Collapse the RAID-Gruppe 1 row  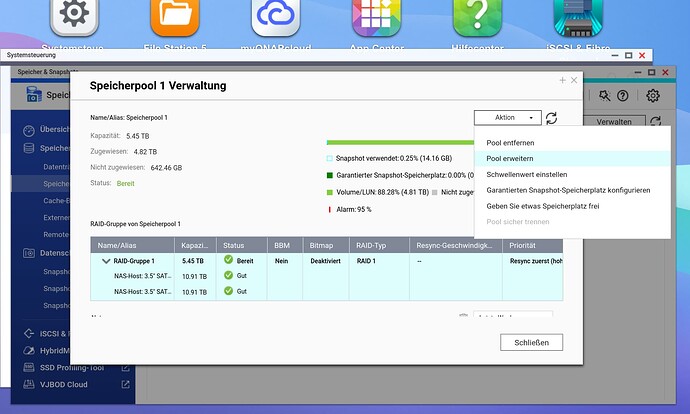(105, 260)
